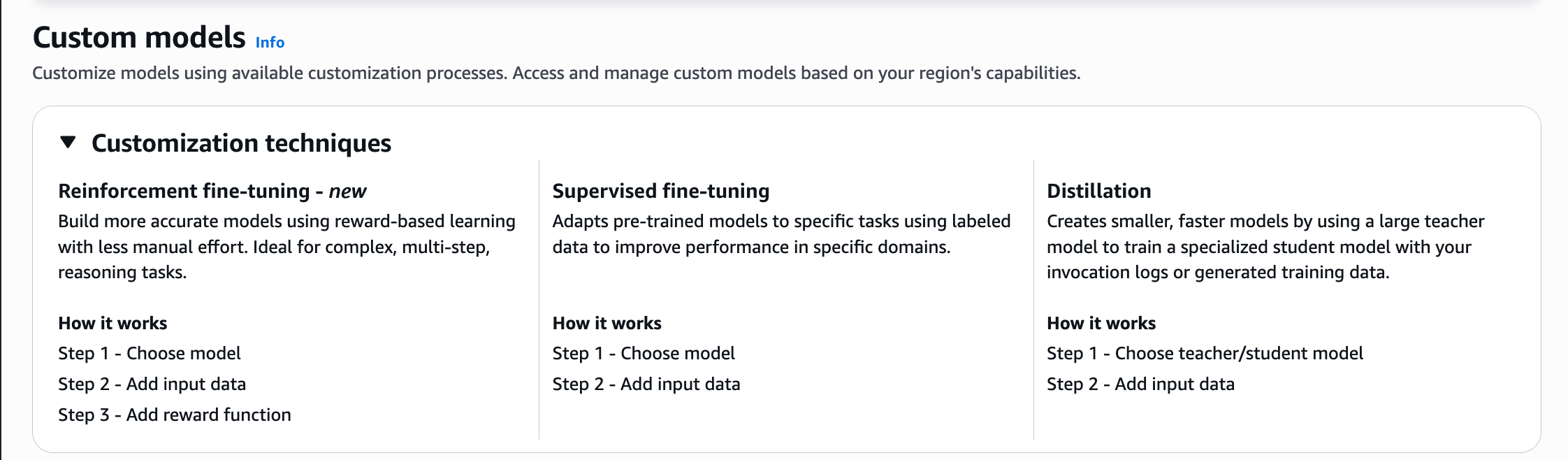This screenshot has height=460, width=1568.
Task: Click the Custom models page description text
Action: click(x=556, y=73)
